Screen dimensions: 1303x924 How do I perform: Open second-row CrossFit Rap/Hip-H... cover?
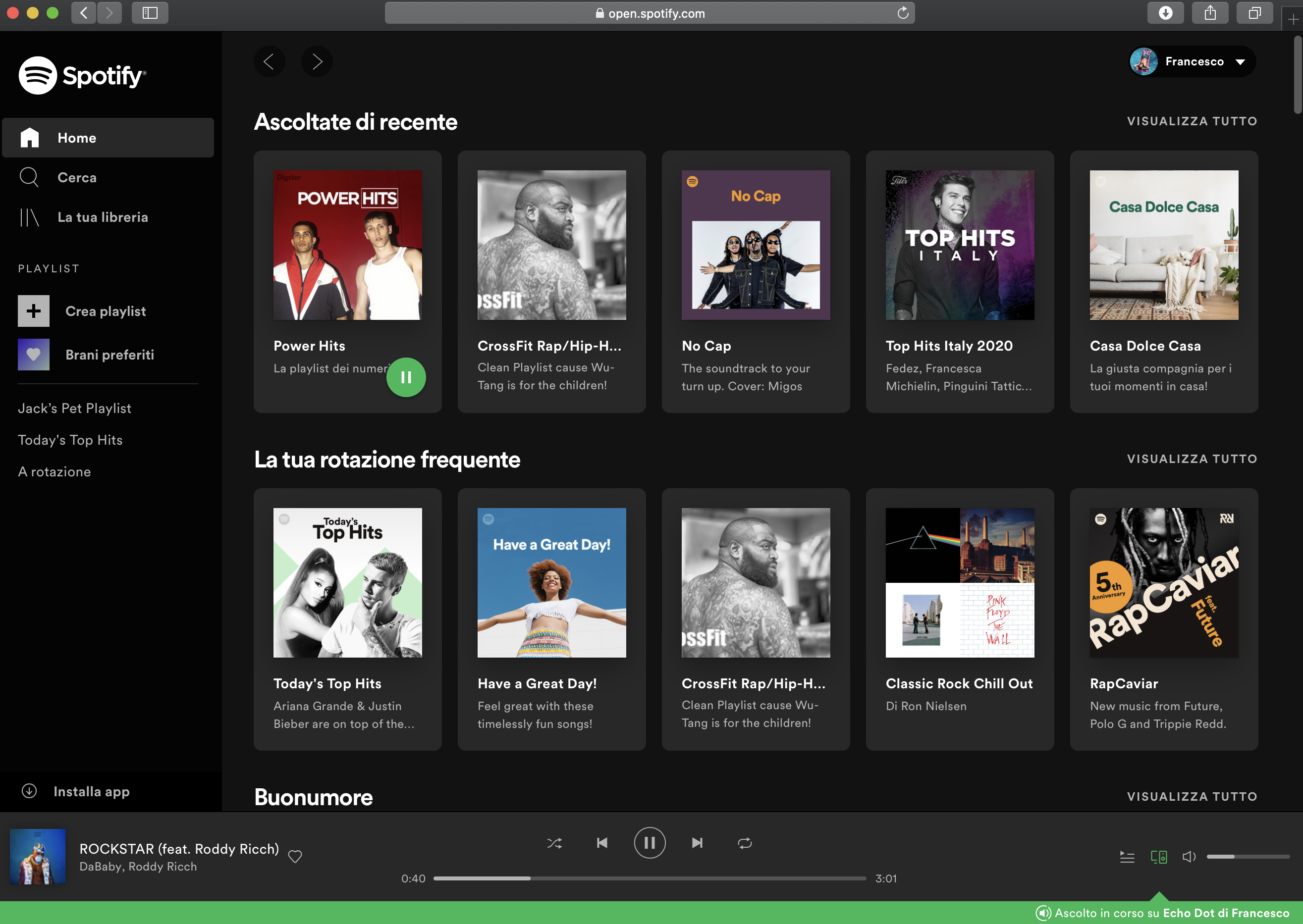click(x=756, y=583)
